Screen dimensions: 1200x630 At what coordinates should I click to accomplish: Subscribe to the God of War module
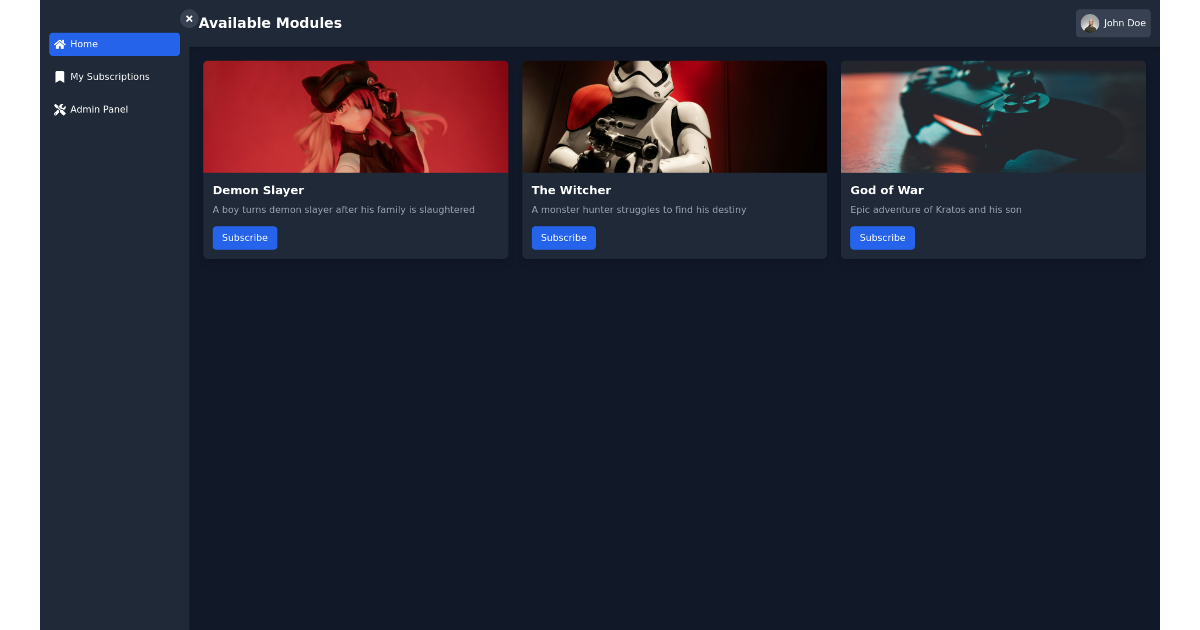[882, 238]
